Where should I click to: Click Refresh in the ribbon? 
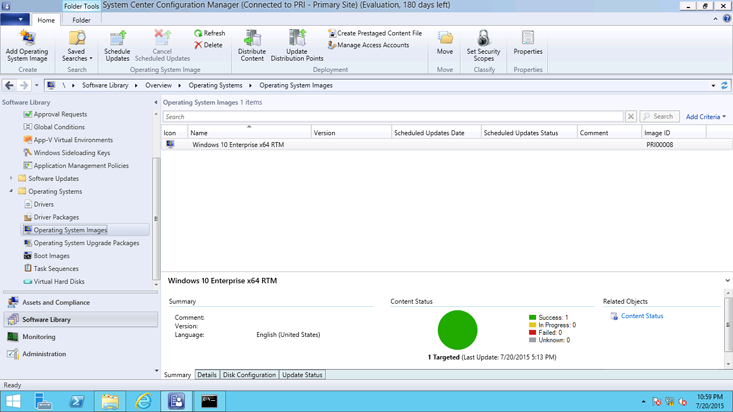(209, 33)
